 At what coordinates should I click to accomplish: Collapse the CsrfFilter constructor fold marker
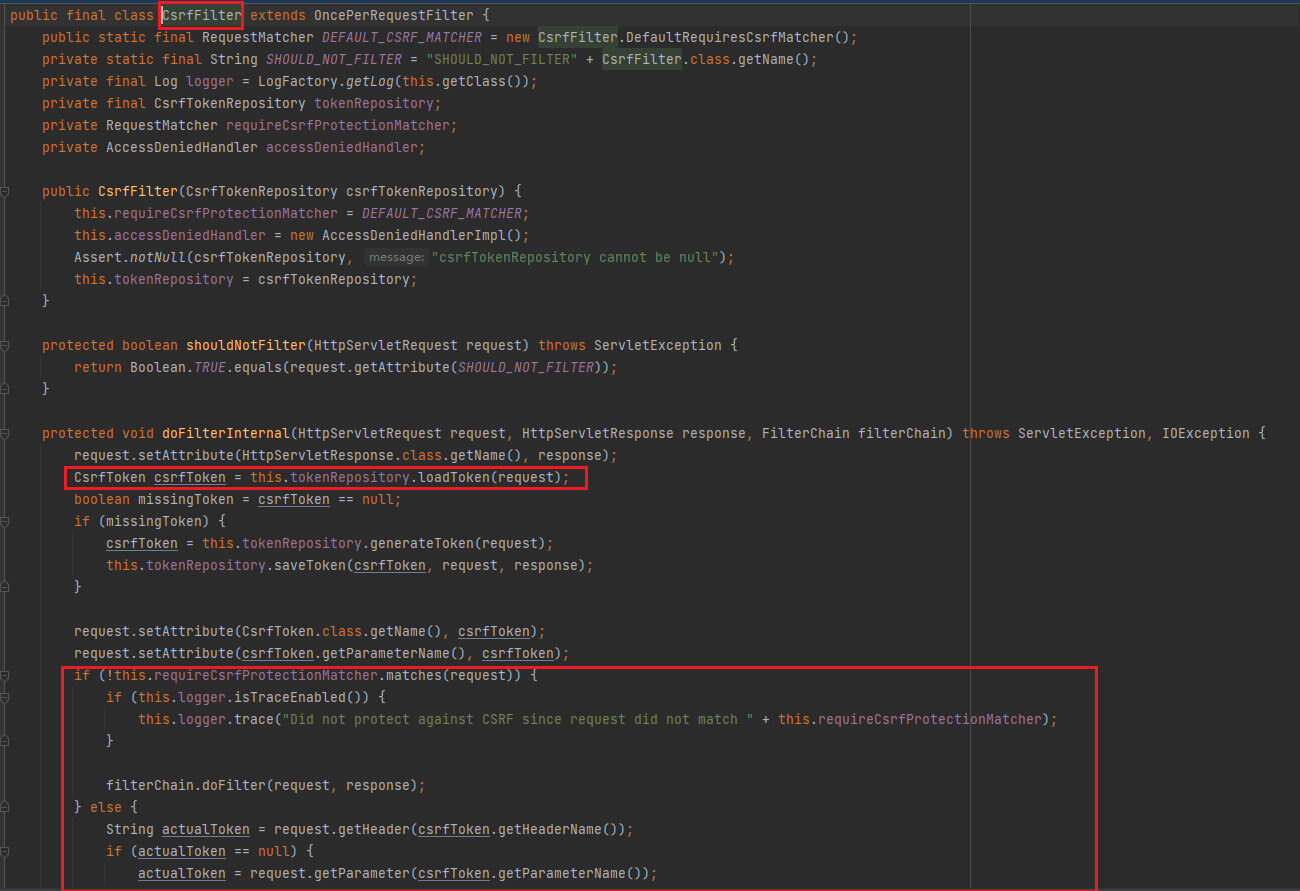tap(5, 191)
